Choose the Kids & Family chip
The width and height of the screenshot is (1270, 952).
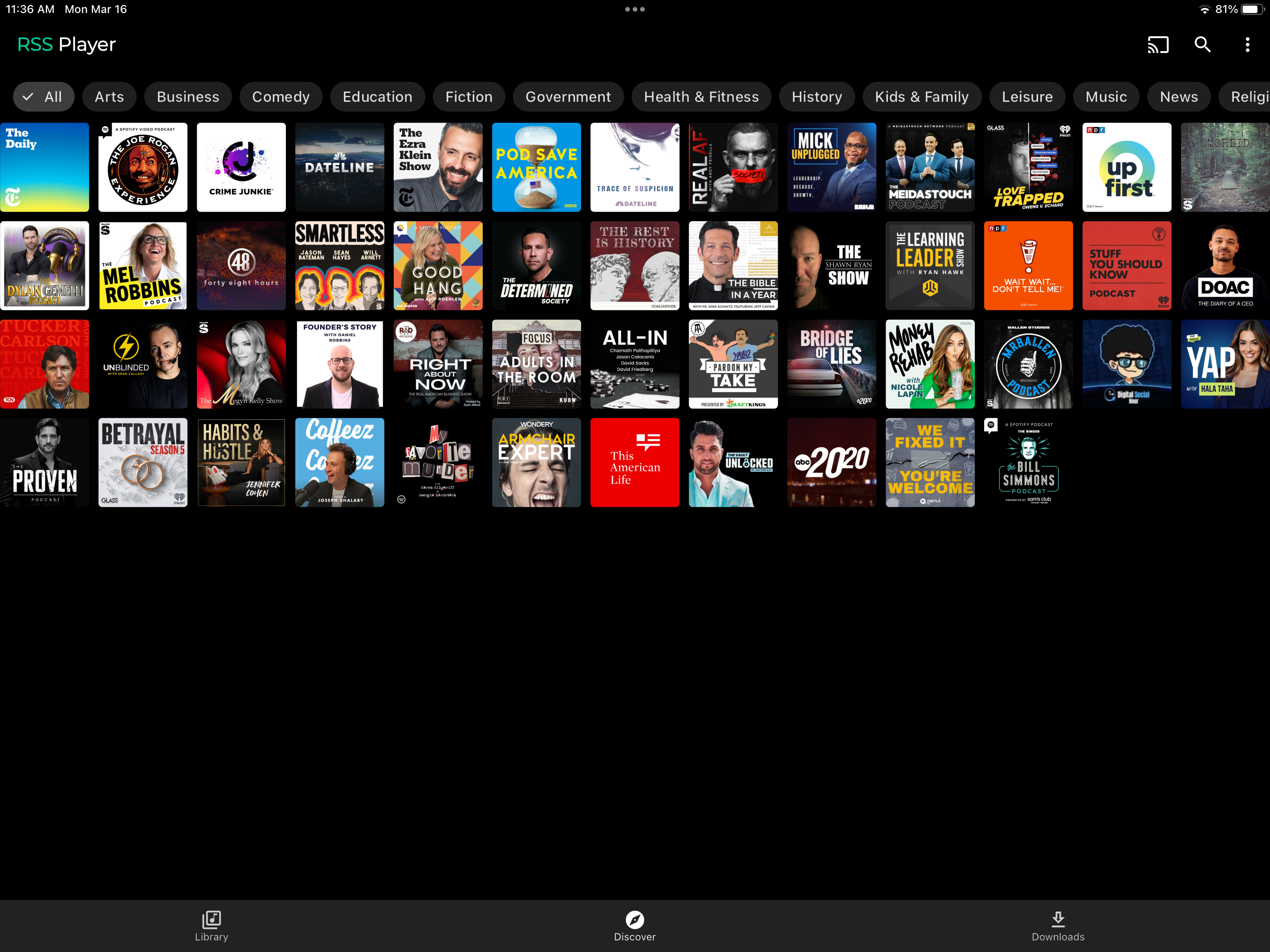921,97
